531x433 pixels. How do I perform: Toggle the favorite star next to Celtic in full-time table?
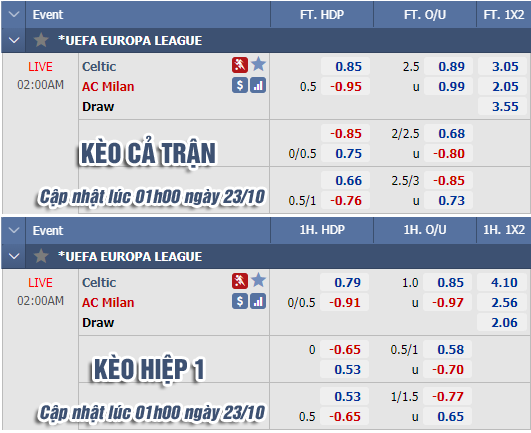point(258,64)
